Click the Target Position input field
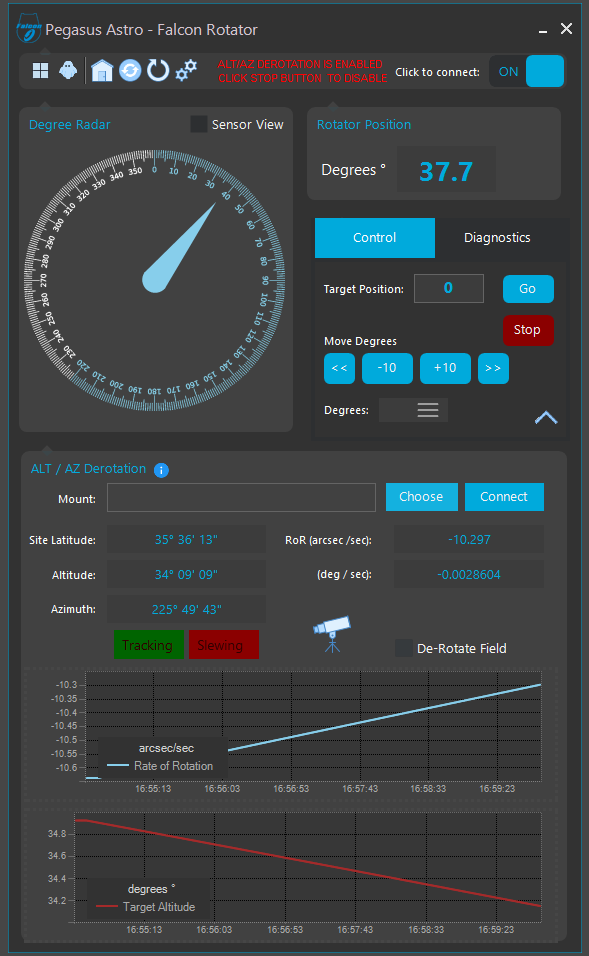589x956 pixels. (x=449, y=288)
